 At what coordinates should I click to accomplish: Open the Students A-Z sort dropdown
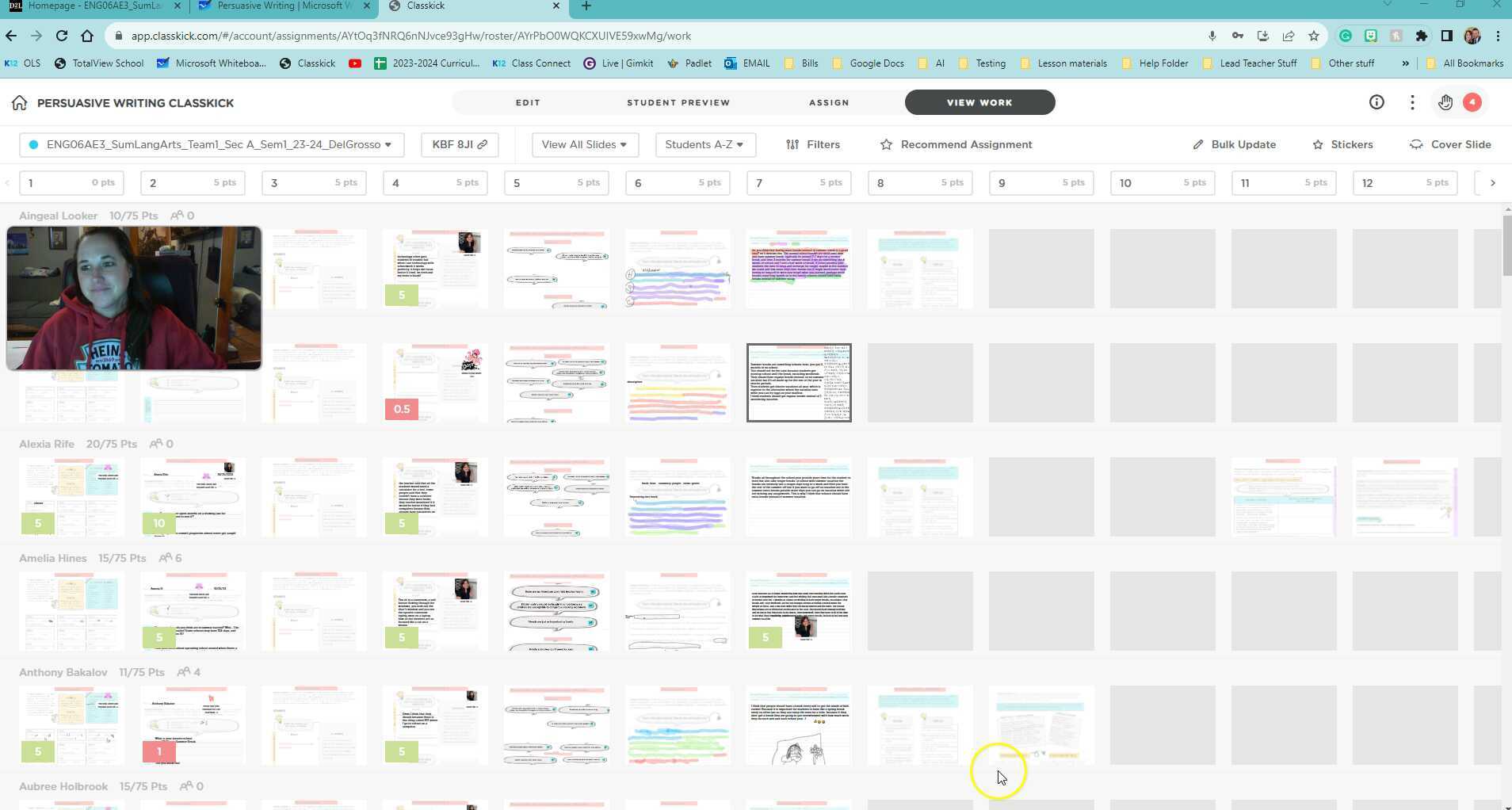pyautogui.click(x=704, y=144)
